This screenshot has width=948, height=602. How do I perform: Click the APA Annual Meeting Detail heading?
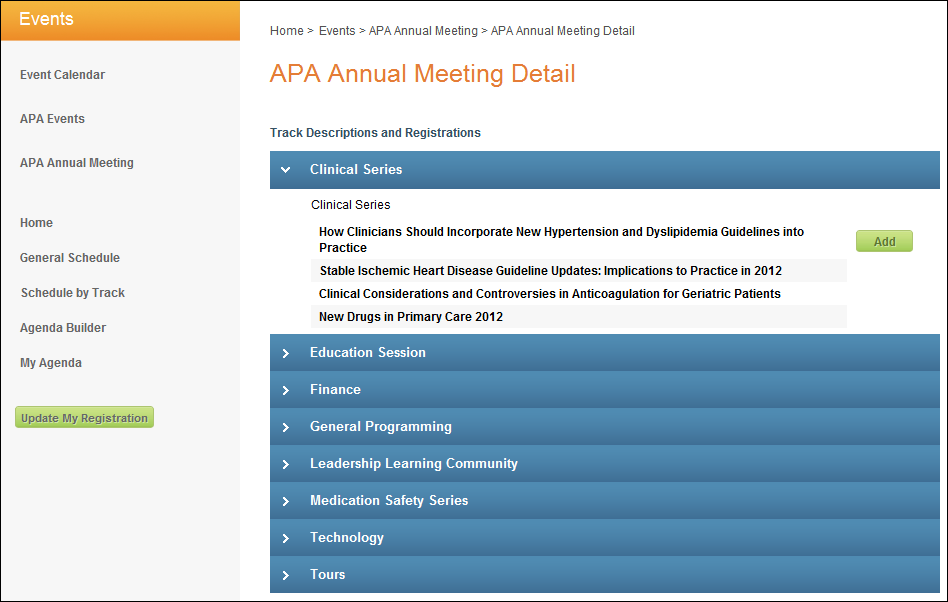(x=423, y=74)
